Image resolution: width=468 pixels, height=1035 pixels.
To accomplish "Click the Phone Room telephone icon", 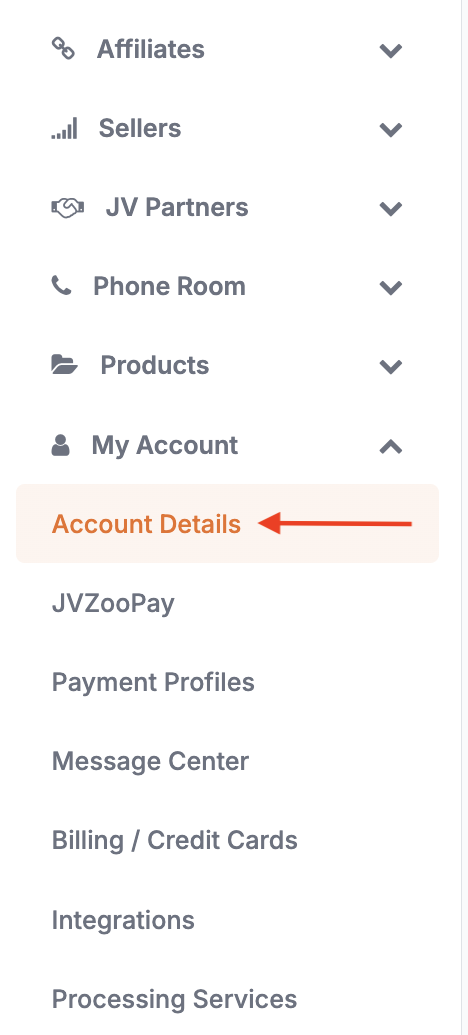I will [61, 286].
